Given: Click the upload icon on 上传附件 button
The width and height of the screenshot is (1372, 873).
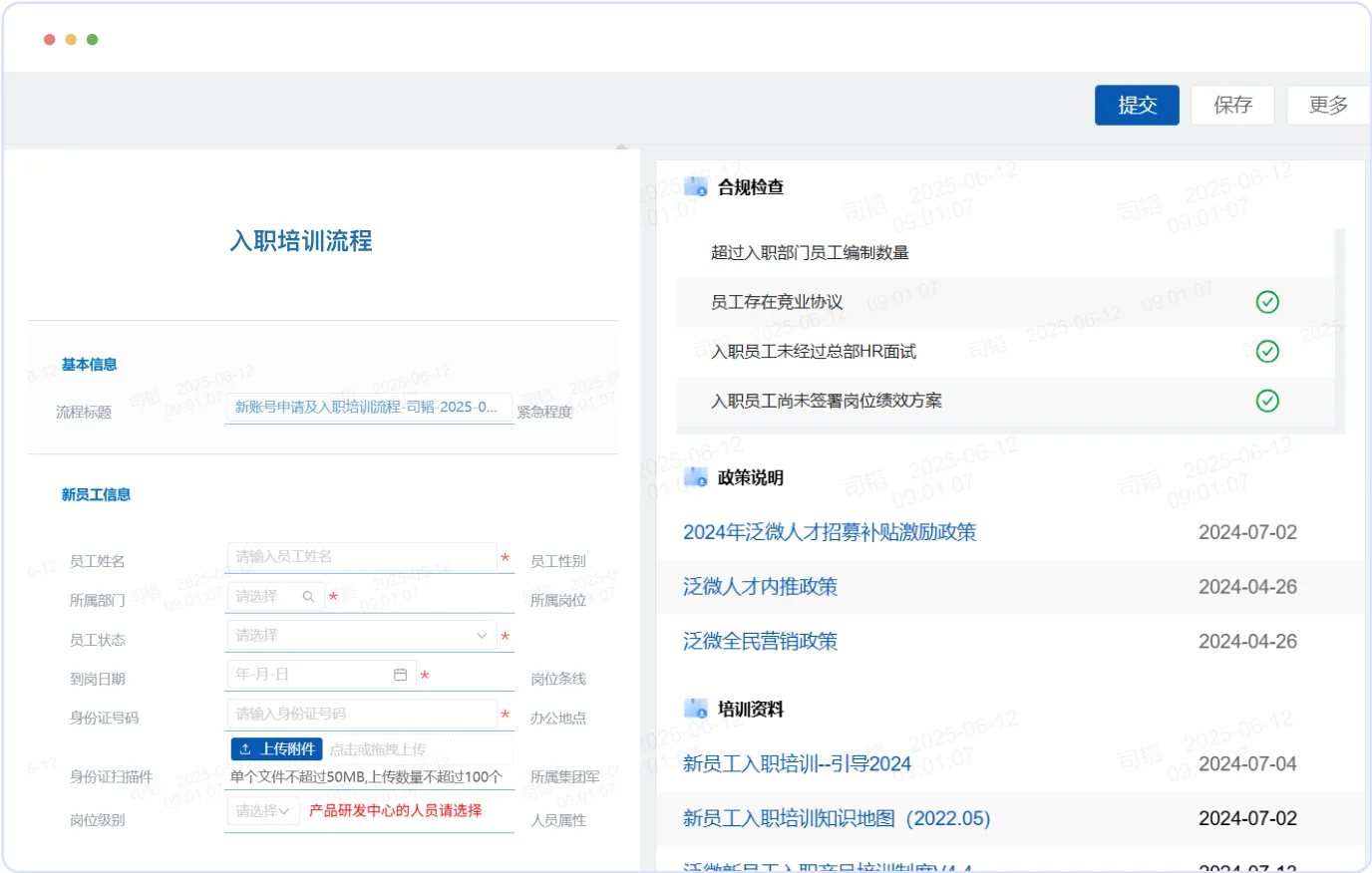Looking at the screenshot, I should [245, 749].
